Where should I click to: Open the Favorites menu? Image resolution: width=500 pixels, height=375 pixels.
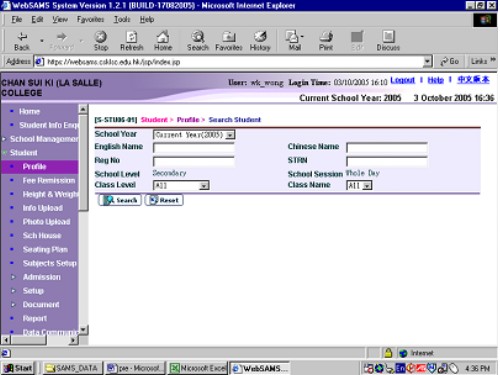pos(90,19)
